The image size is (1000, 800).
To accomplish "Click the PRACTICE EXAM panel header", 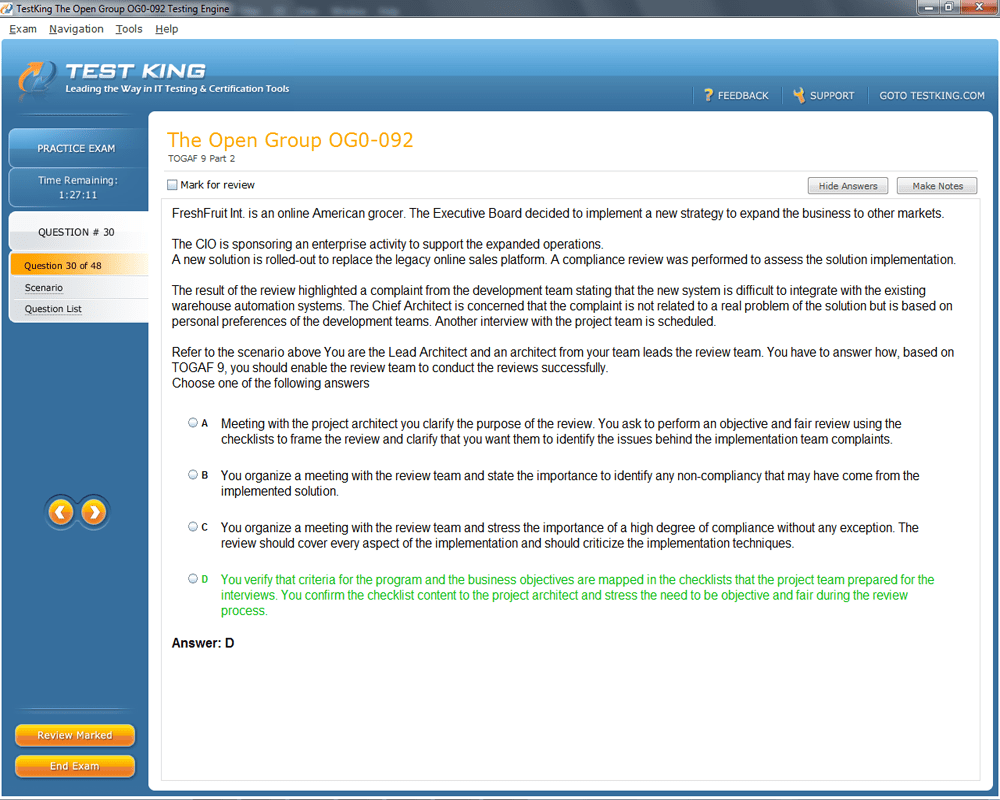I will click(x=77, y=148).
